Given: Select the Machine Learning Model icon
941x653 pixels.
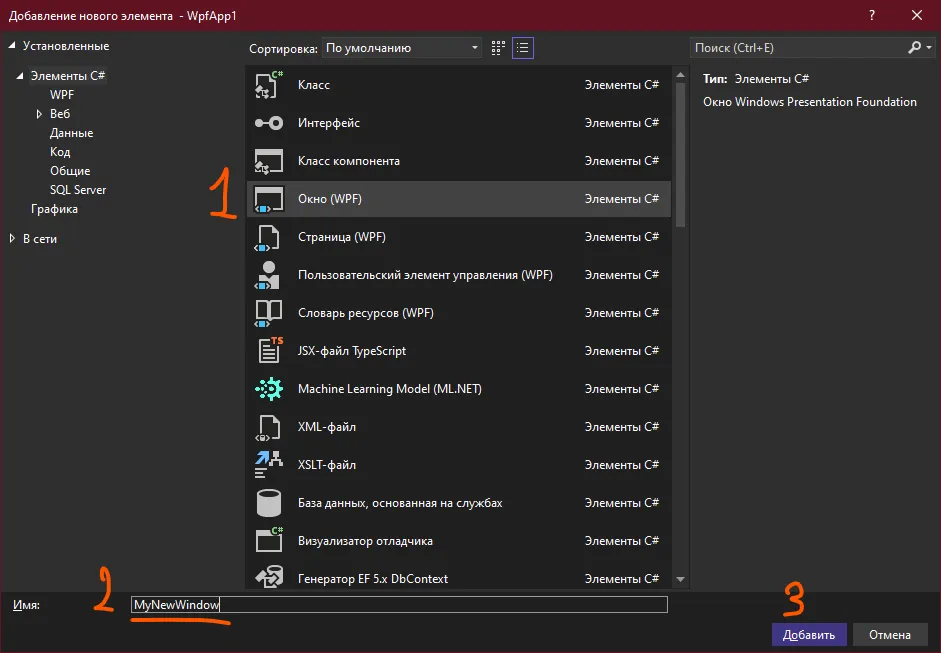Looking at the screenshot, I should tap(268, 389).
